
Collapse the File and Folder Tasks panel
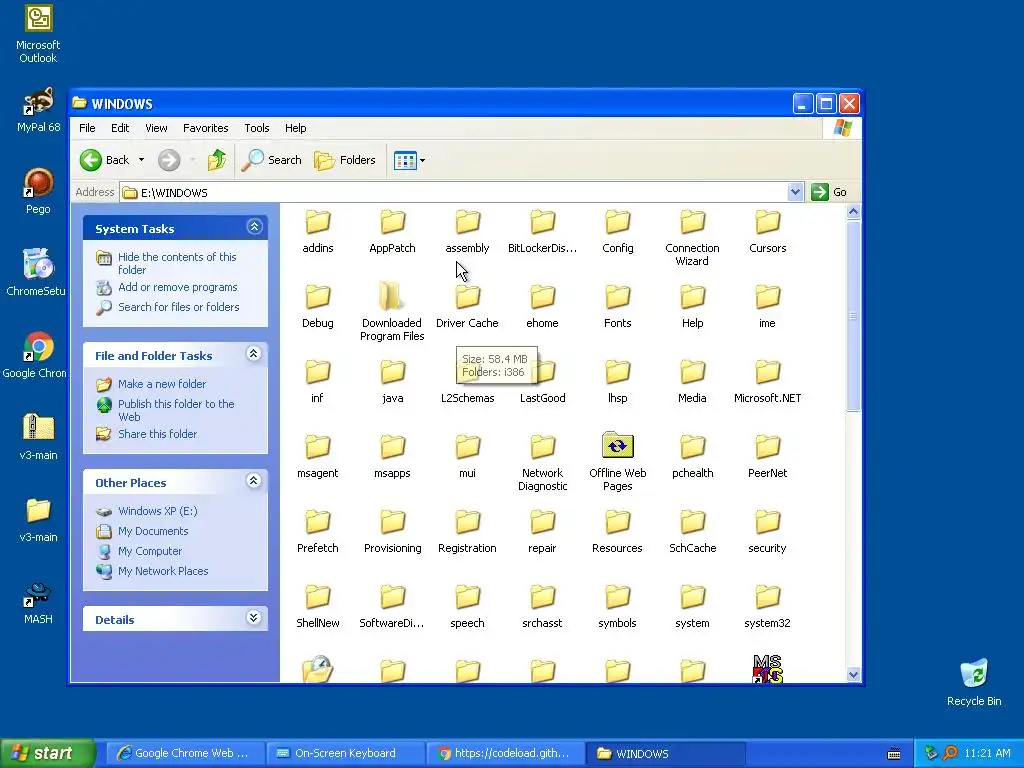[x=254, y=354]
